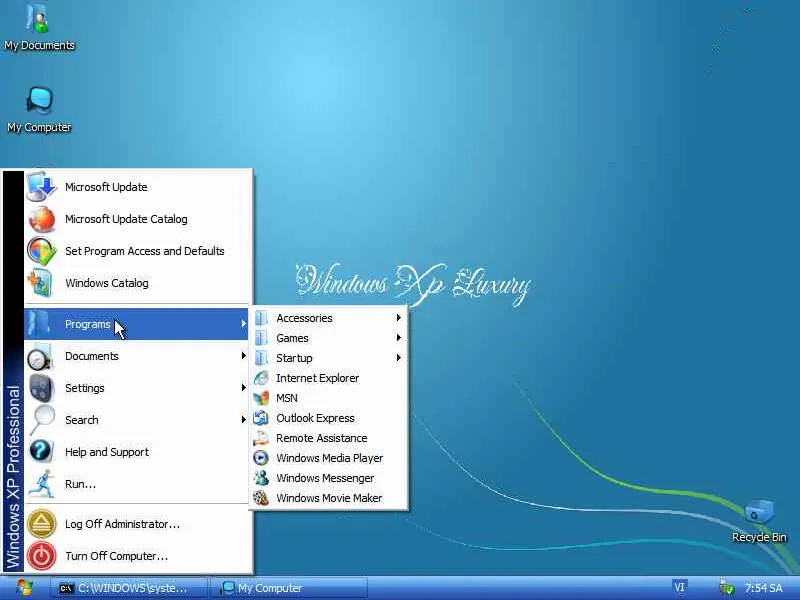The width and height of the screenshot is (800, 600).
Task: Expand the Startup submenu arrow
Action: tap(398, 357)
